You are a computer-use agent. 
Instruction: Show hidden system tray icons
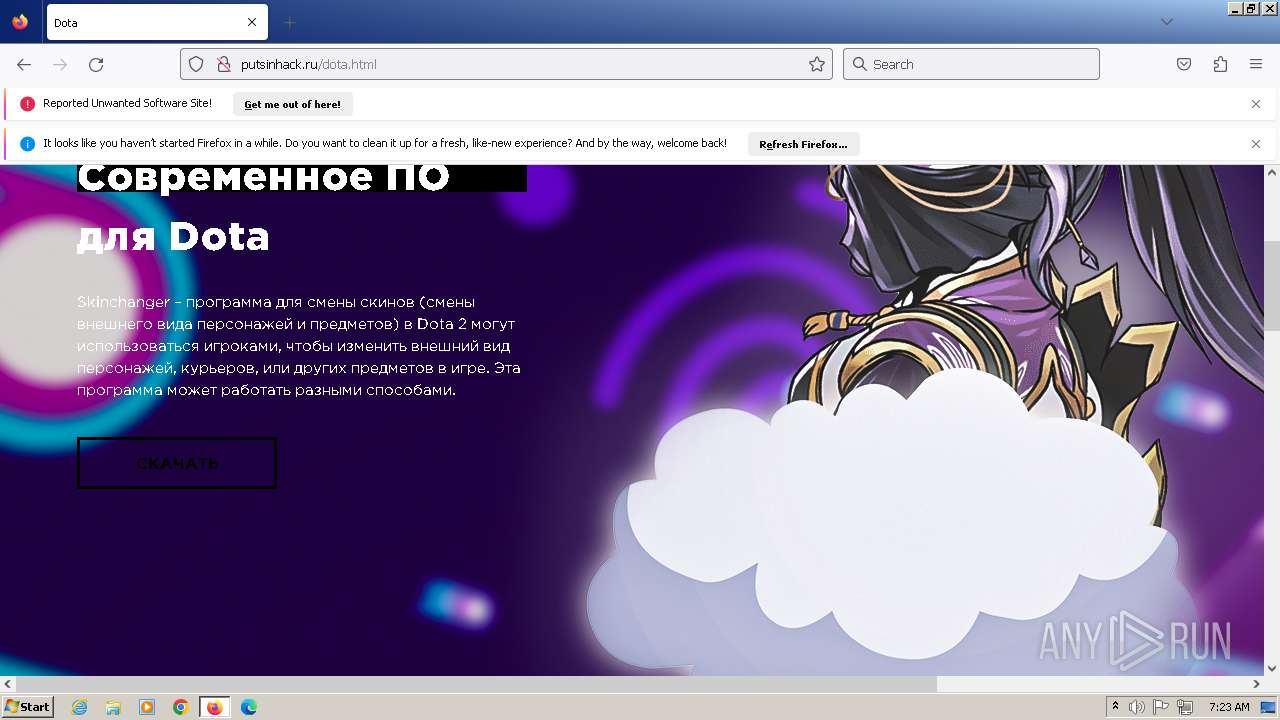coord(1115,707)
